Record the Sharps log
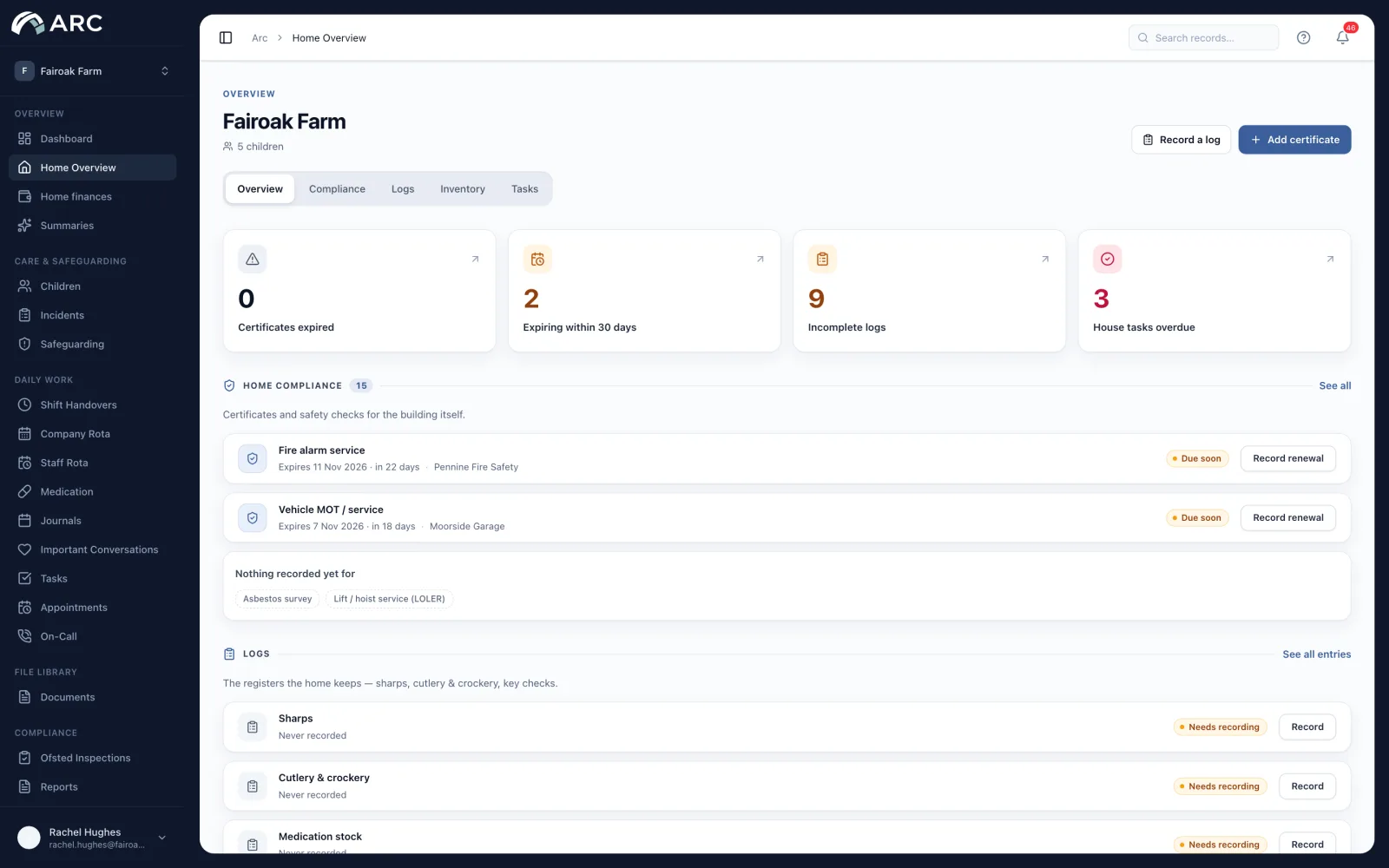 (x=1307, y=727)
